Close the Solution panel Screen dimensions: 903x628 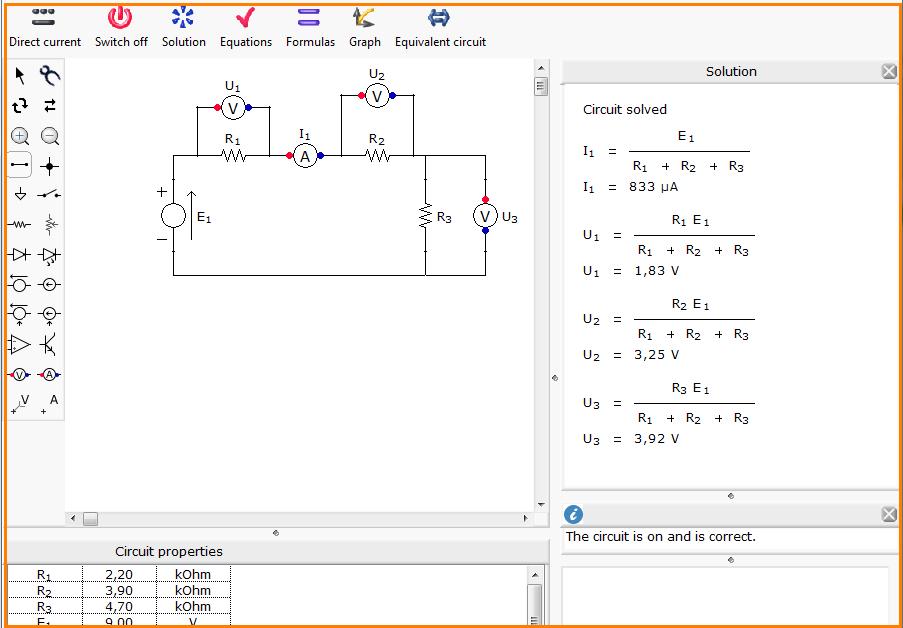[889, 71]
